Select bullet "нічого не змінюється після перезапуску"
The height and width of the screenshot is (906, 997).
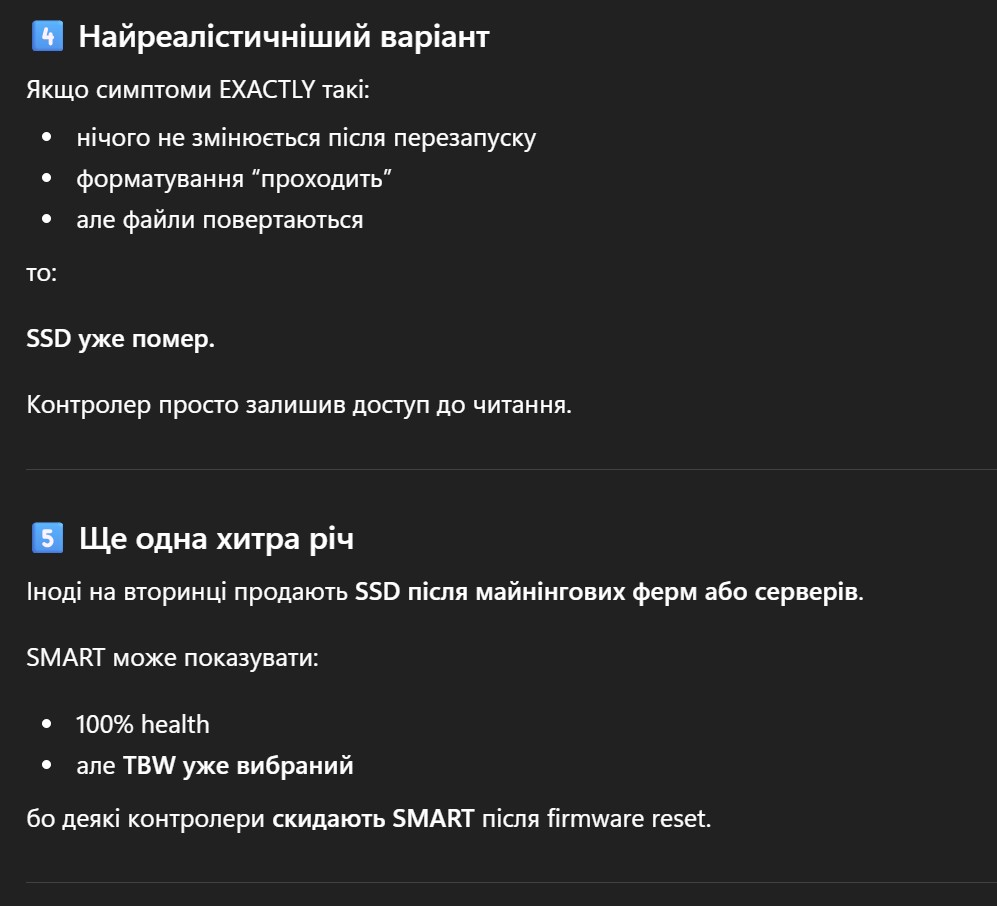(x=306, y=137)
